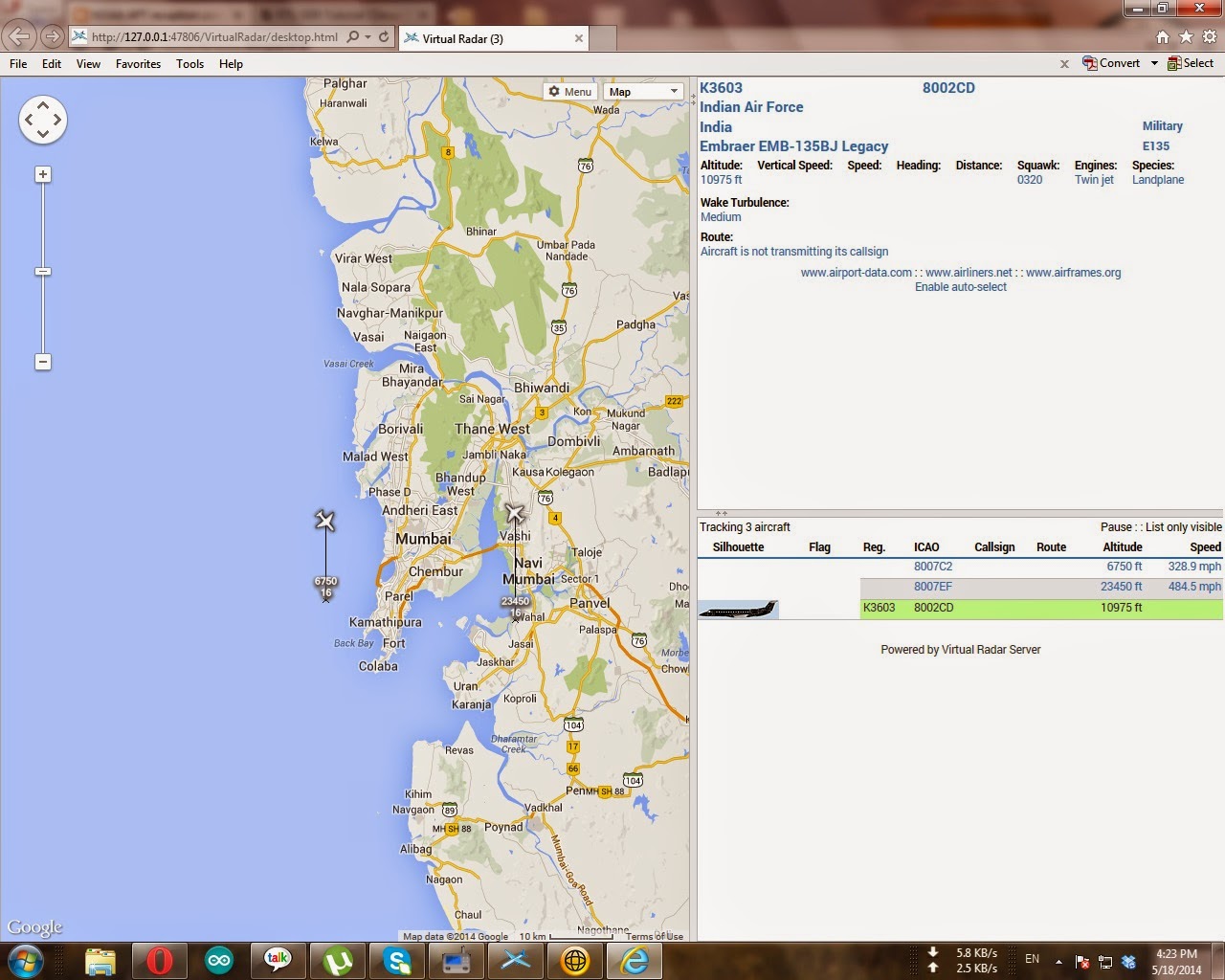Select the aircraft icon labeled 6750 offshore
1225x980 pixels.
tap(325, 521)
